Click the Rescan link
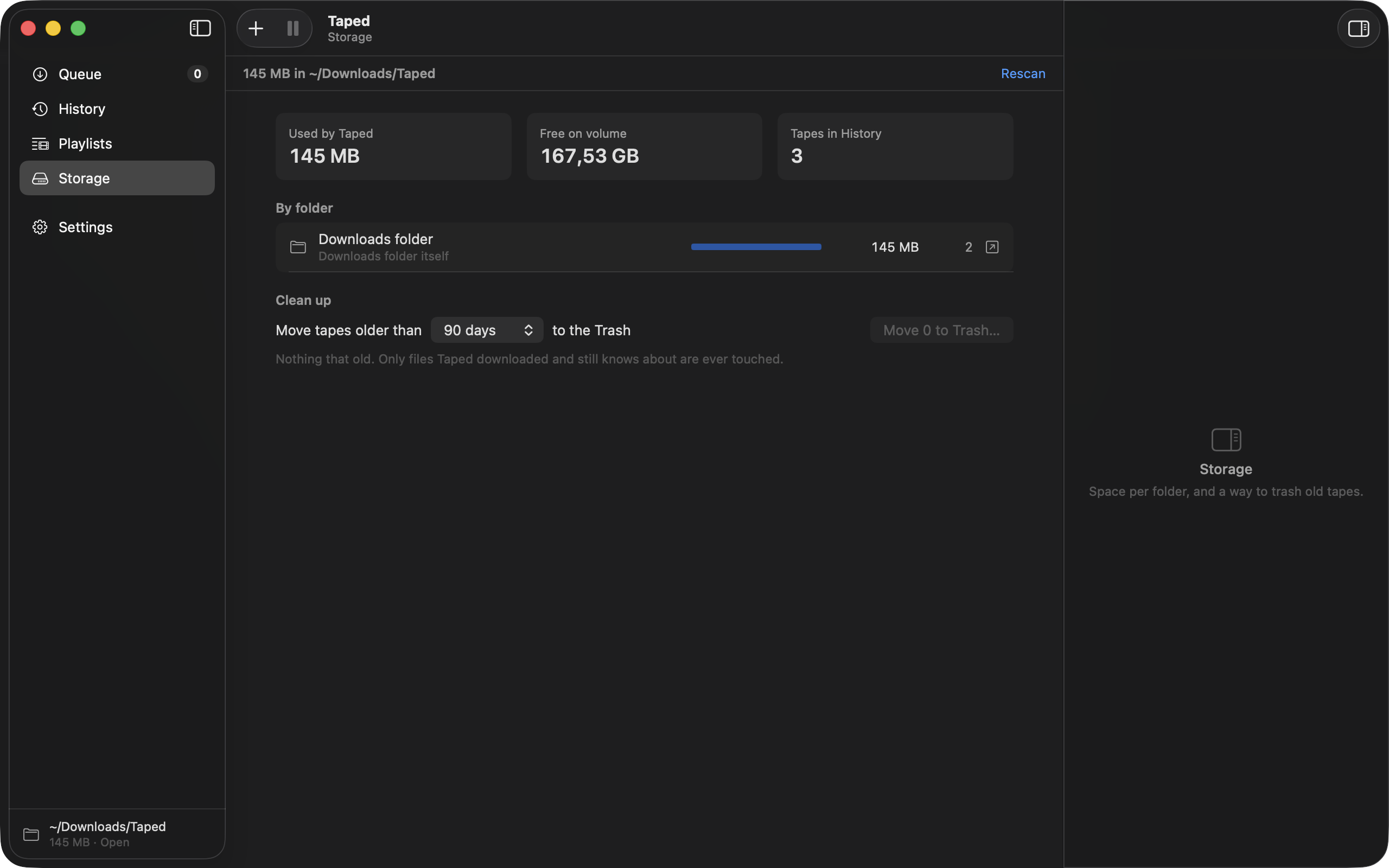 click(x=1023, y=73)
